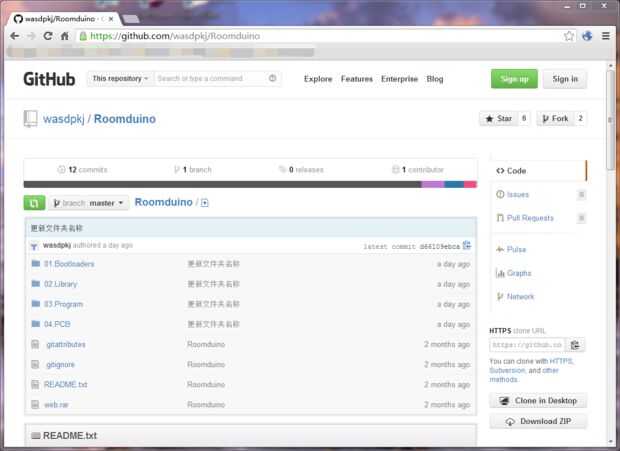Viewport: 620px width, 451px height.
Task: Click the repository book icon beside wasdpkj
Action: point(30,119)
